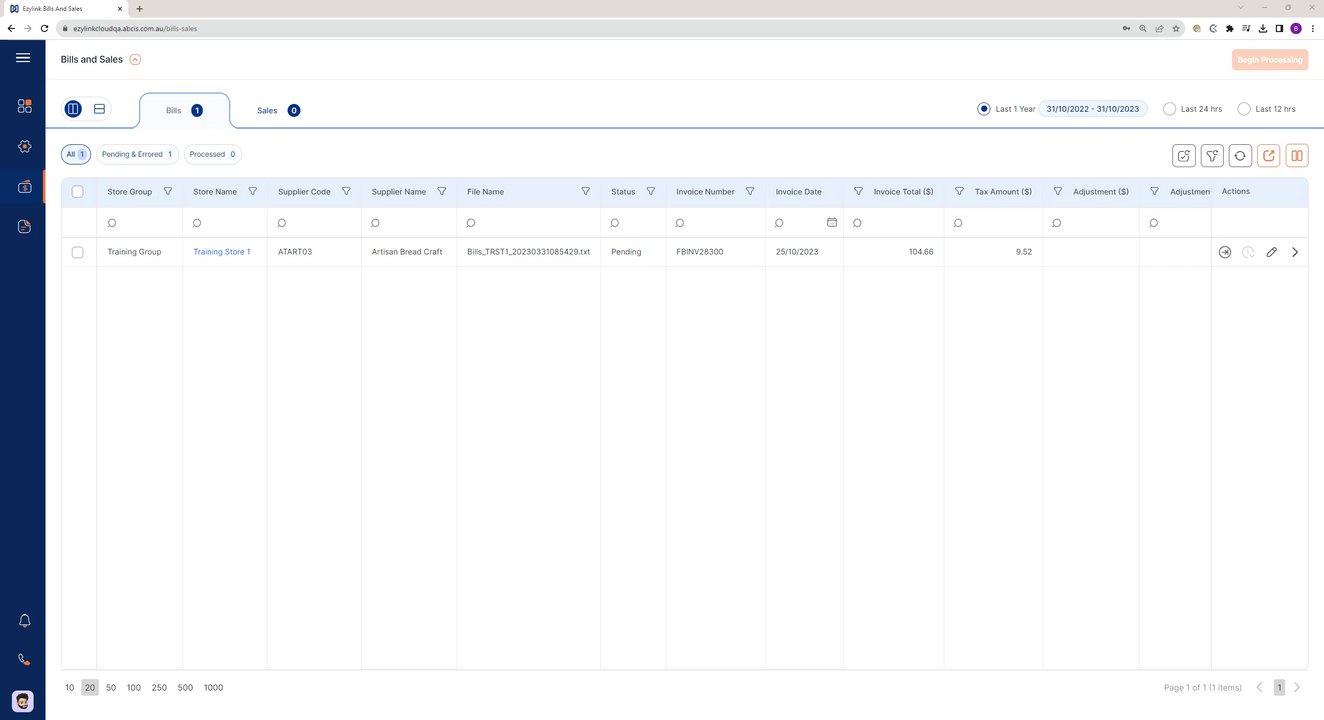The height and width of the screenshot is (720, 1324).
Task: Show Pending & Errored items
Action: pyautogui.click(x=137, y=154)
